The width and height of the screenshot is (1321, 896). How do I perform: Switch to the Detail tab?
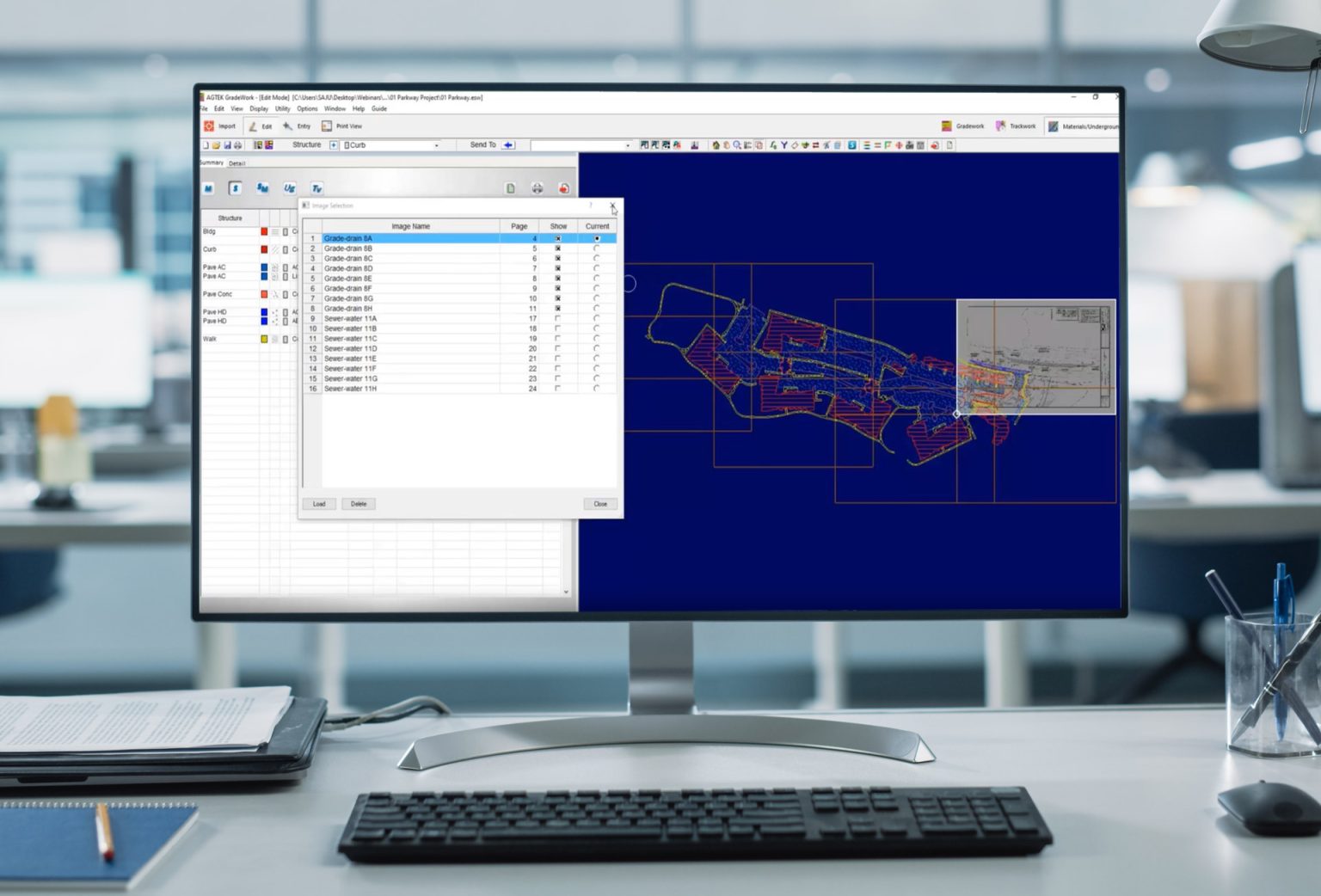(237, 163)
